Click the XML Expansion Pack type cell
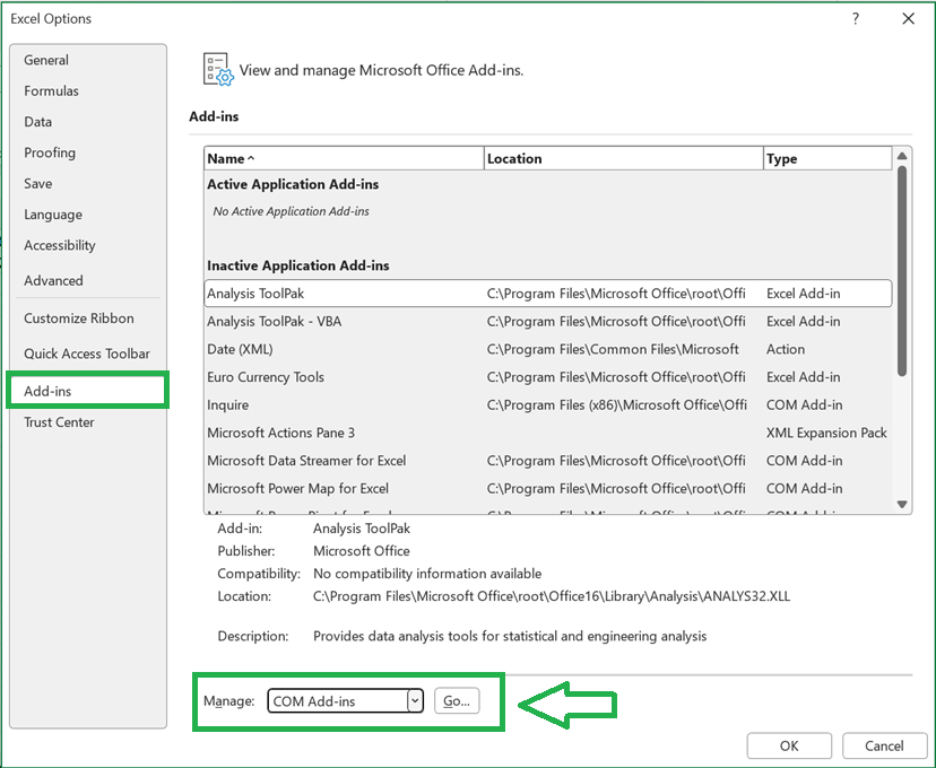Image resolution: width=936 pixels, height=768 pixels. pos(827,433)
